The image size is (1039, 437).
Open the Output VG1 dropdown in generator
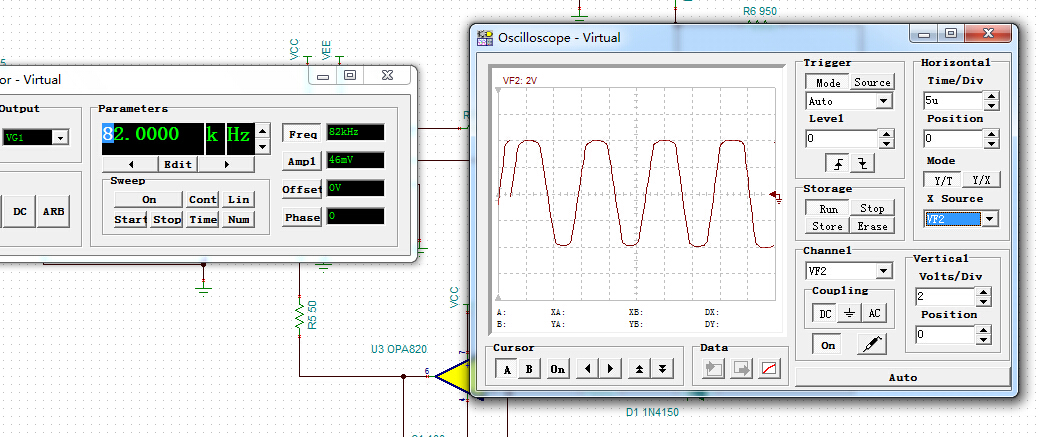click(60, 137)
